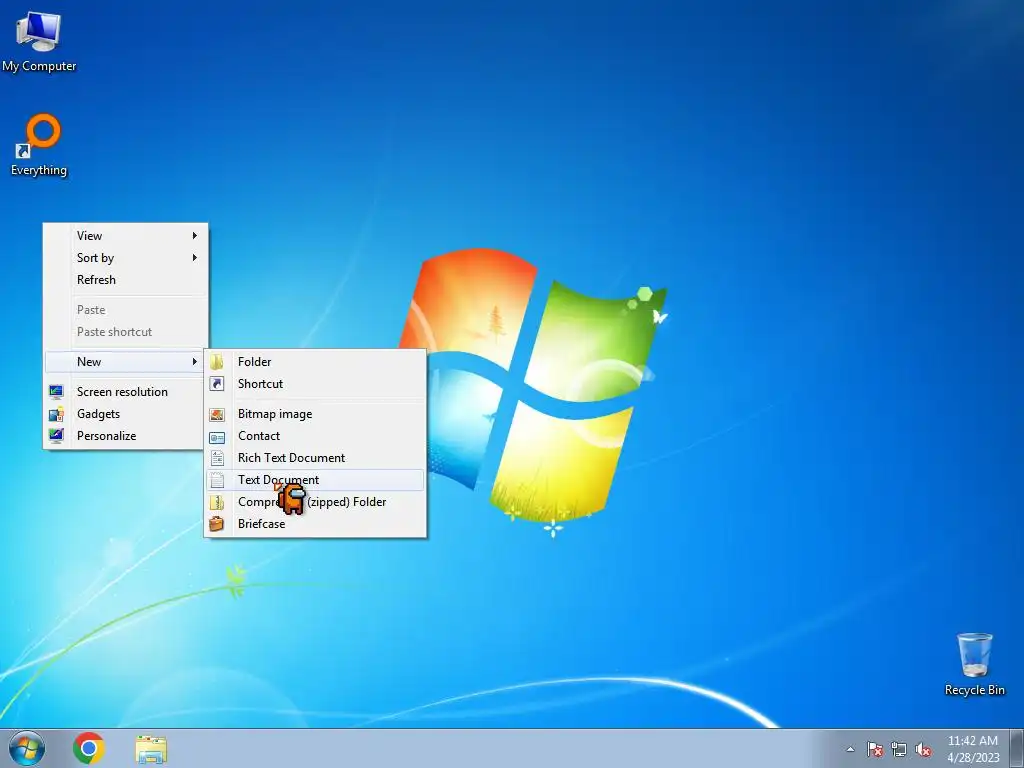Choose Gadgets from the menu
The image size is (1024, 768).
(x=125, y=414)
